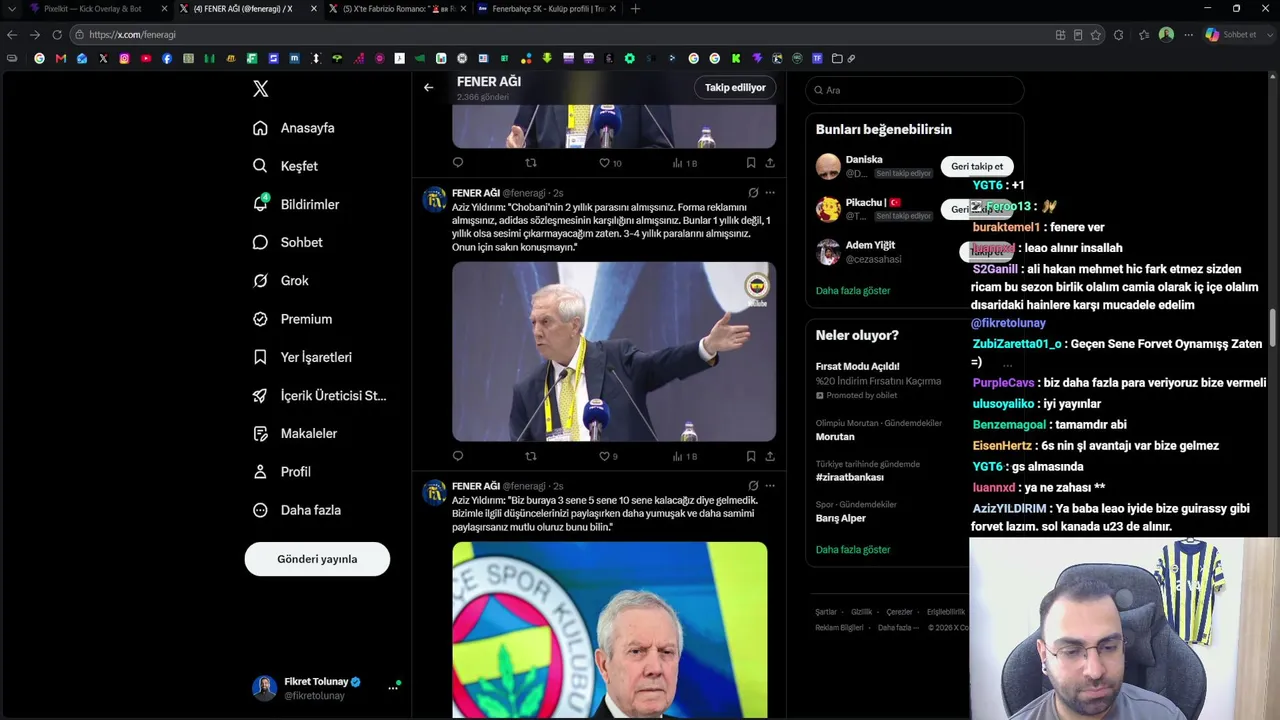The width and height of the screenshot is (1280, 720).
Task: Reply to the Chobani post
Action: click(458, 456)
